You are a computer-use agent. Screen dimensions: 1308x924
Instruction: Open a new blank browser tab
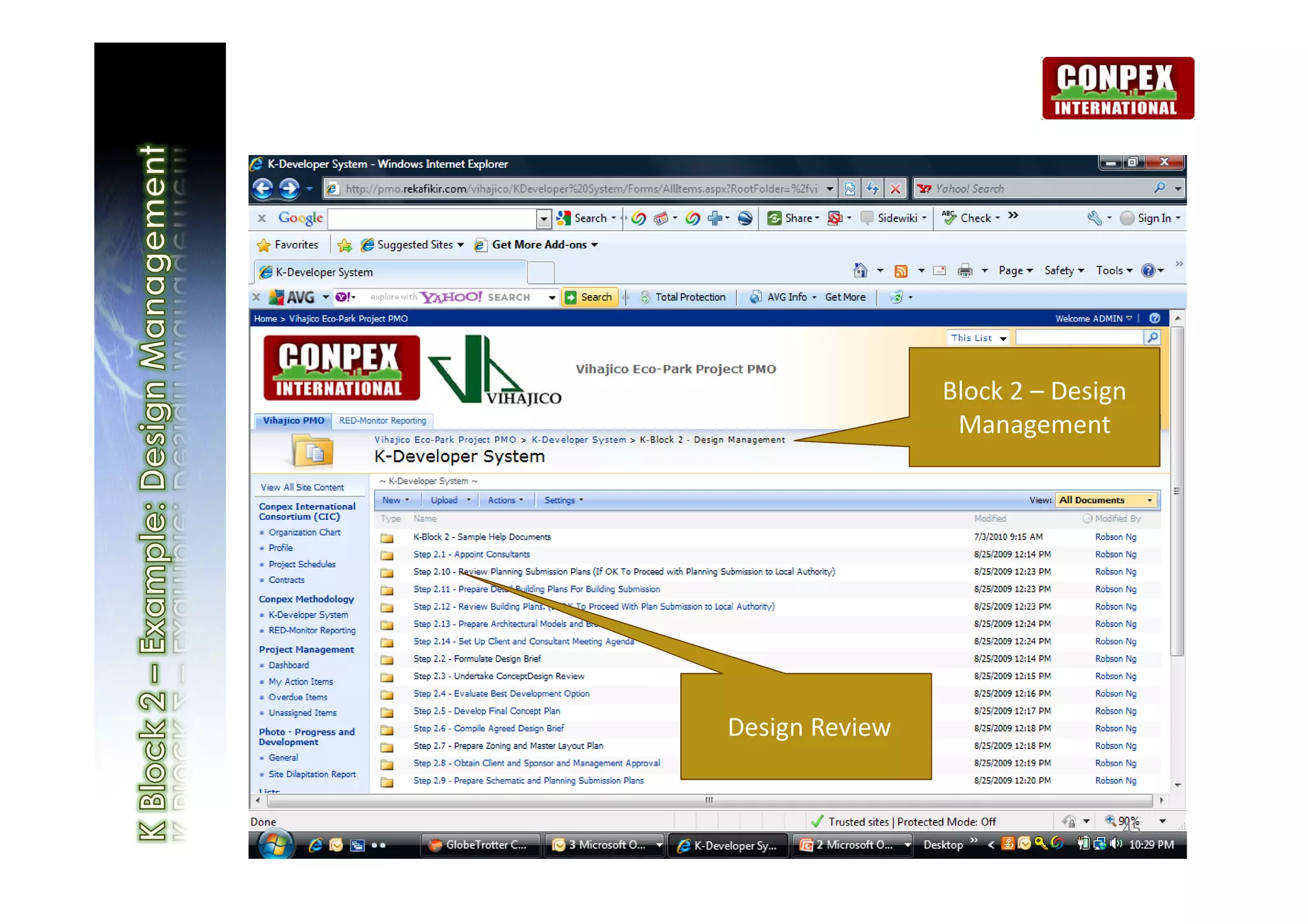pyautogui.click(x=541, y=273)
